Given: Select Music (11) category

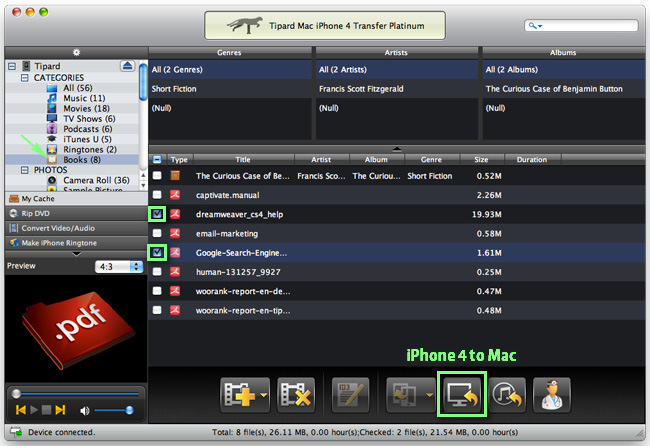Looking at the screenshot, I should [x=84, y=98].
